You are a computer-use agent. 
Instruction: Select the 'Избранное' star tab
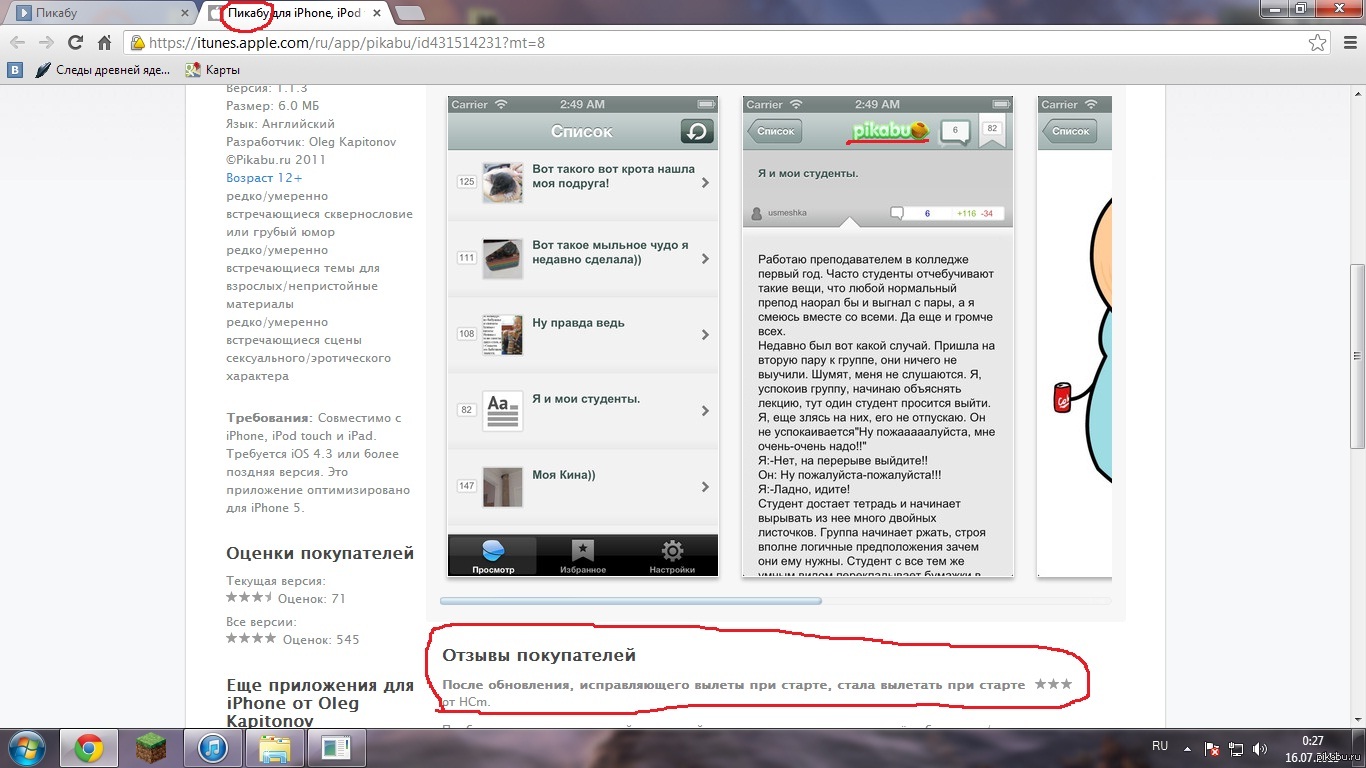582,556
